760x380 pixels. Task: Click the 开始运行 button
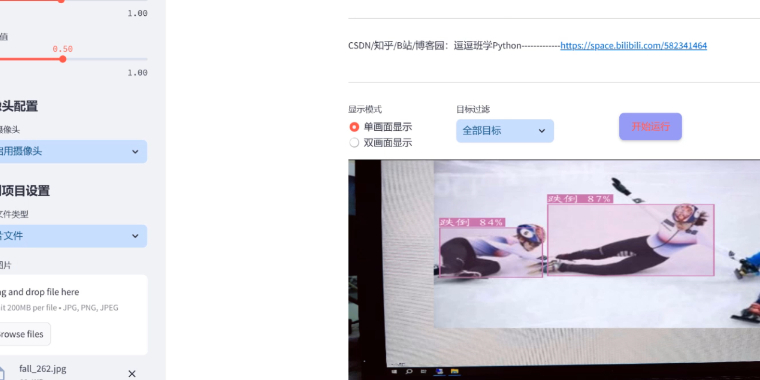click(650, 127)
